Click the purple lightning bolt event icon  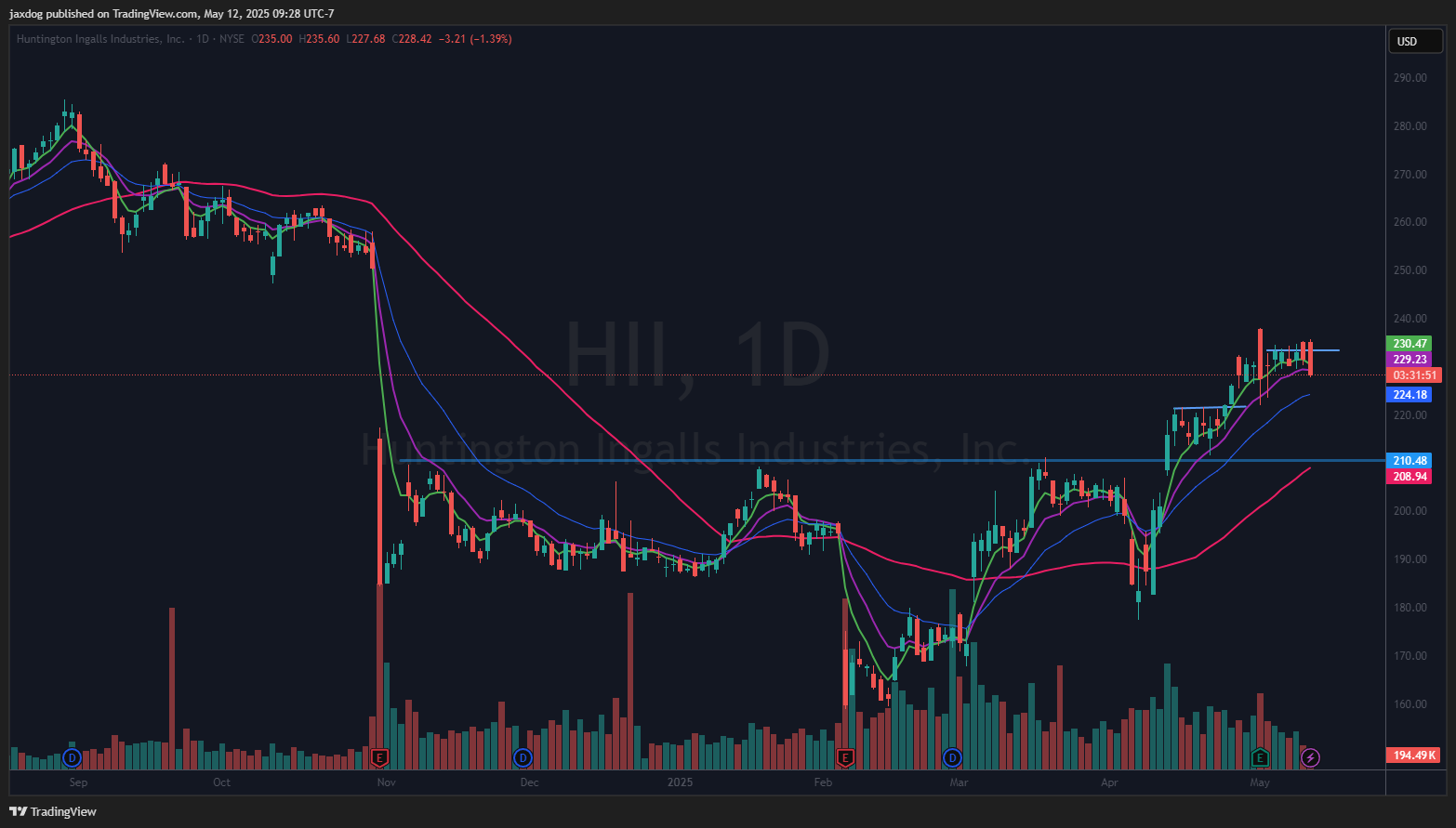[x=1310, y=758]
